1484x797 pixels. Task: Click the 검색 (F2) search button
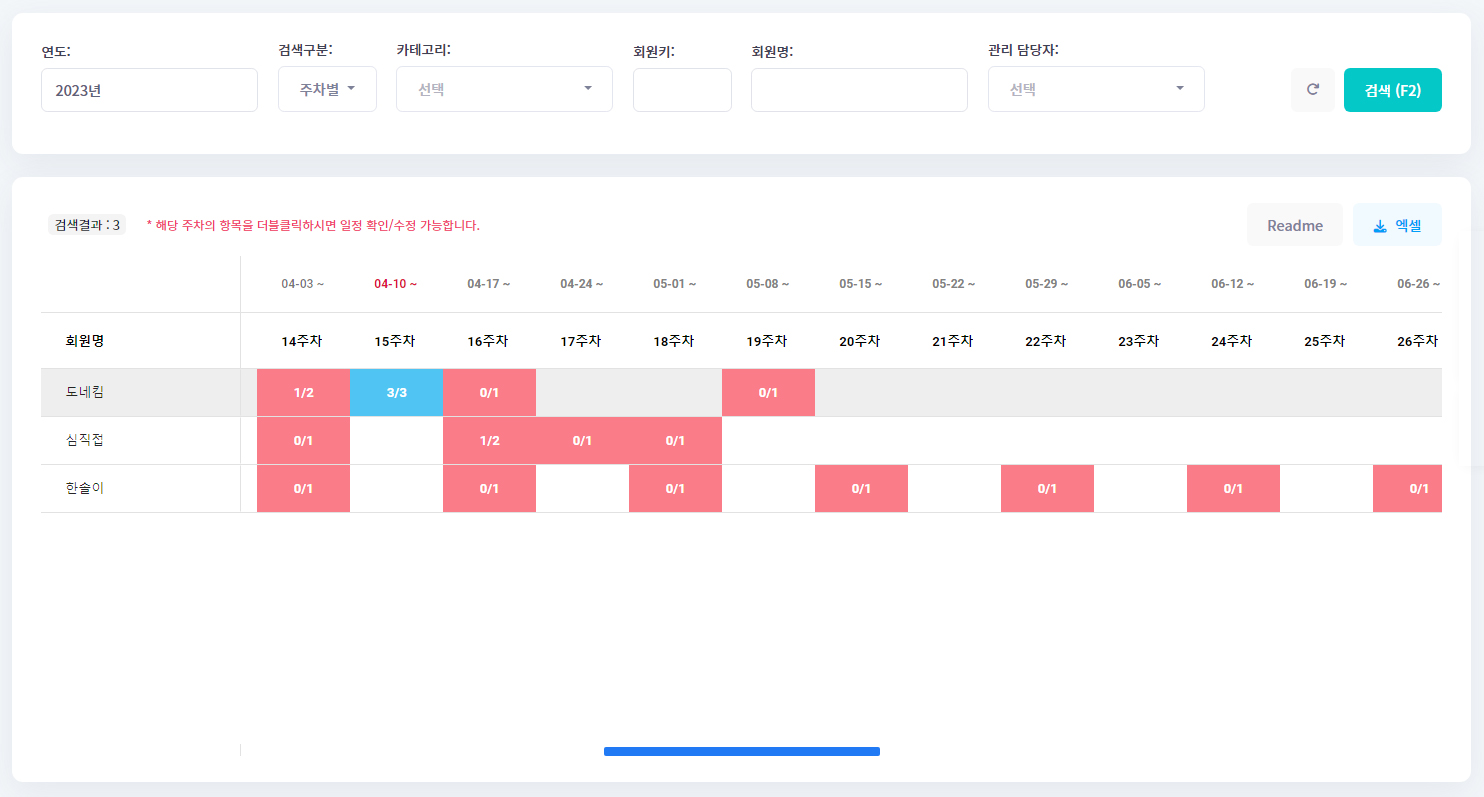[x=1392, y=90]
